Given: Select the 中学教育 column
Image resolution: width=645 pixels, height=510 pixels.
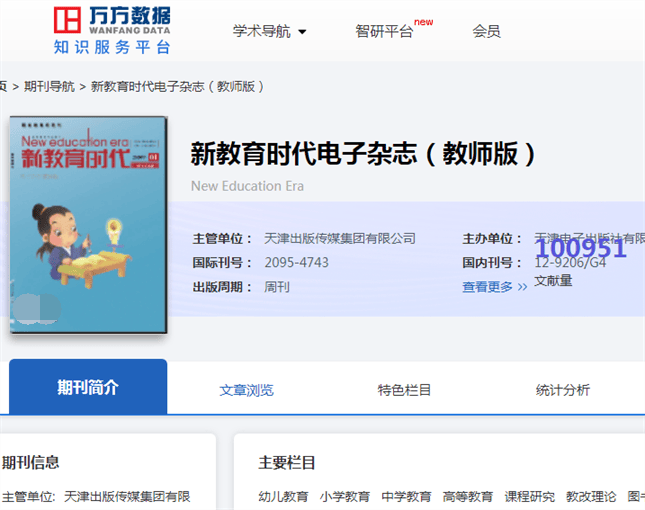Looking at the screenshot, I should [x=406, y=496].
